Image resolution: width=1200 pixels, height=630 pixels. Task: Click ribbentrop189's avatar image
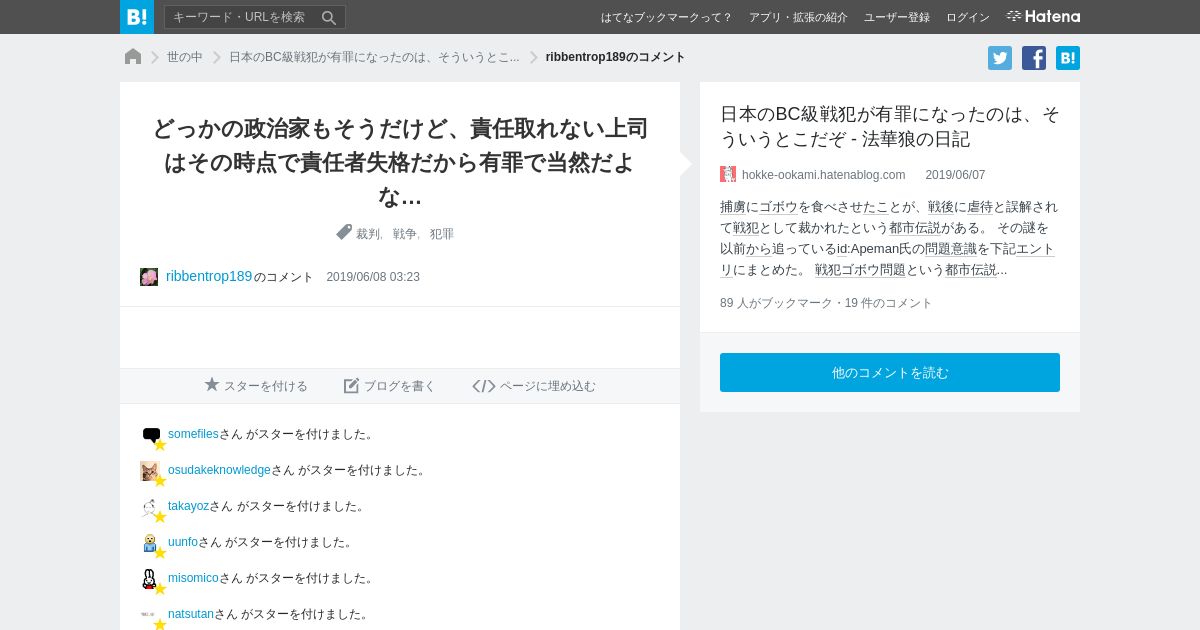point(149,277)
